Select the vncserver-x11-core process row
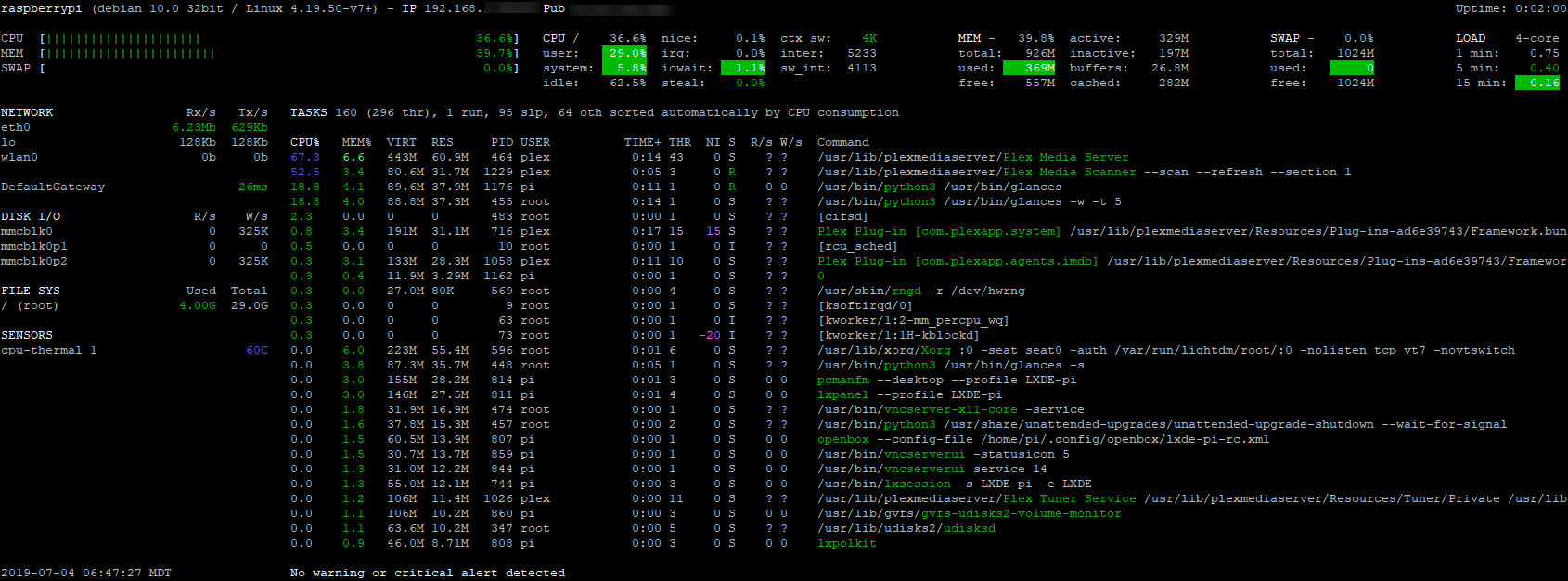1568x581 pixels. tap(688, 410)
